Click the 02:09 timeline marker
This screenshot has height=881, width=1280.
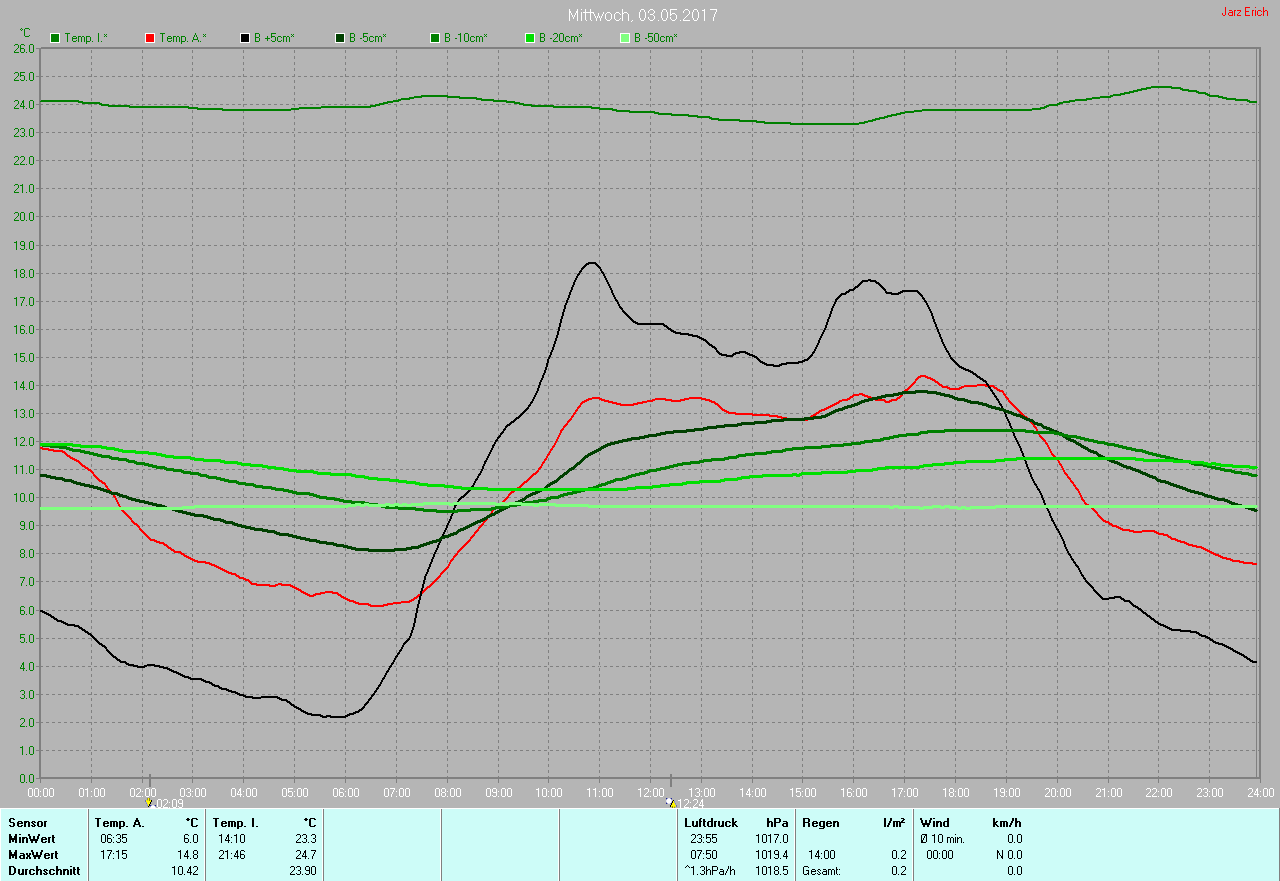click(165, 802)
